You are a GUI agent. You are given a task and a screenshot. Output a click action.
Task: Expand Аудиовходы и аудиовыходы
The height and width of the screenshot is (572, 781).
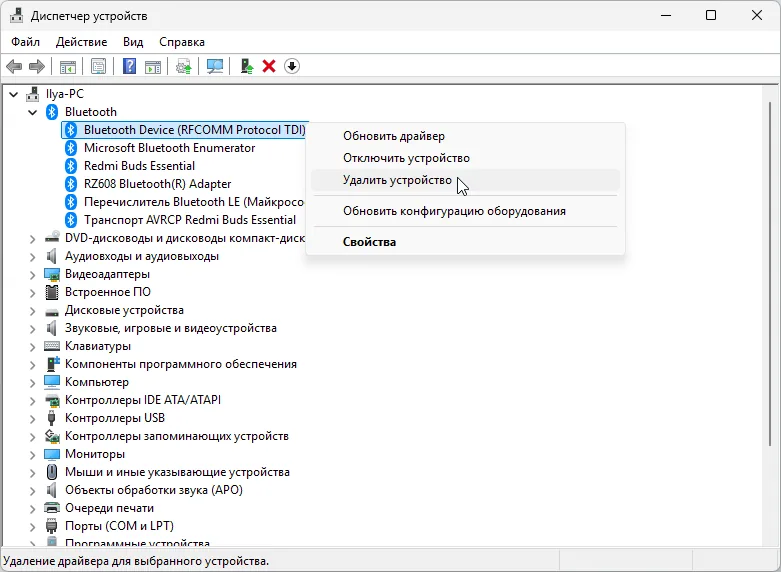(x=32, y=256)
